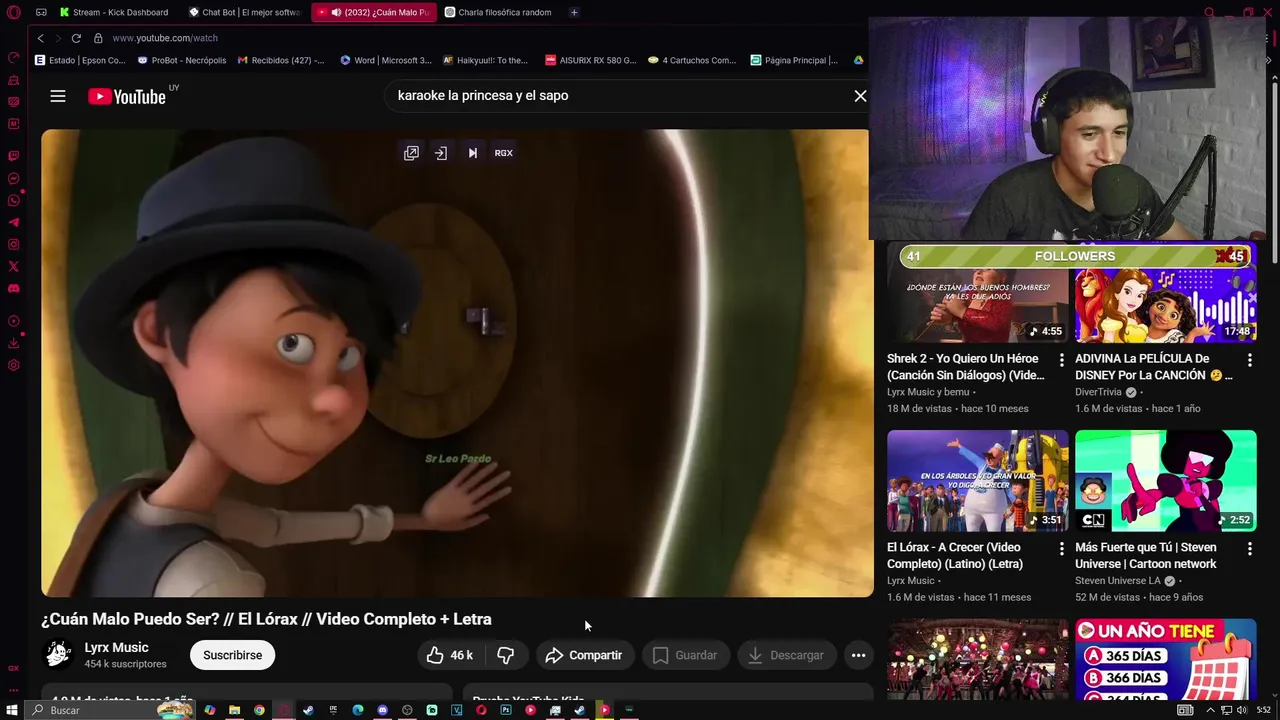This screenshot has width=1280, height=720.
Task: Switch to Stream - Kick Dashboard tab
Action: (116, 12)
